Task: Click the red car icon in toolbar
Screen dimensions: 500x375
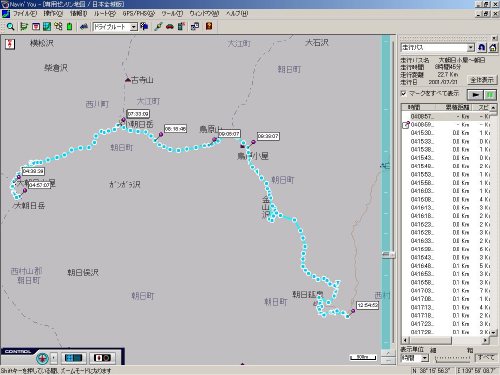Action: click(170, 27)
